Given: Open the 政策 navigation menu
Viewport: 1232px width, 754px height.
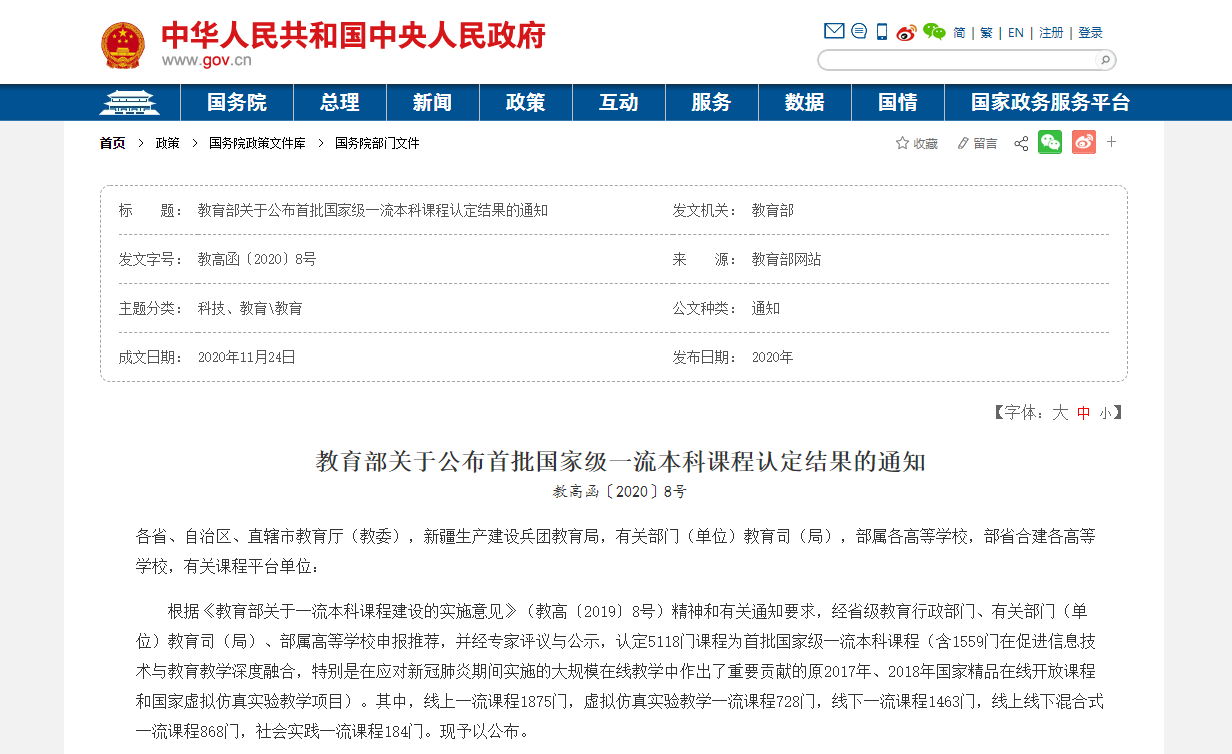Looking at the screenshot, I should tap(526, 103).
